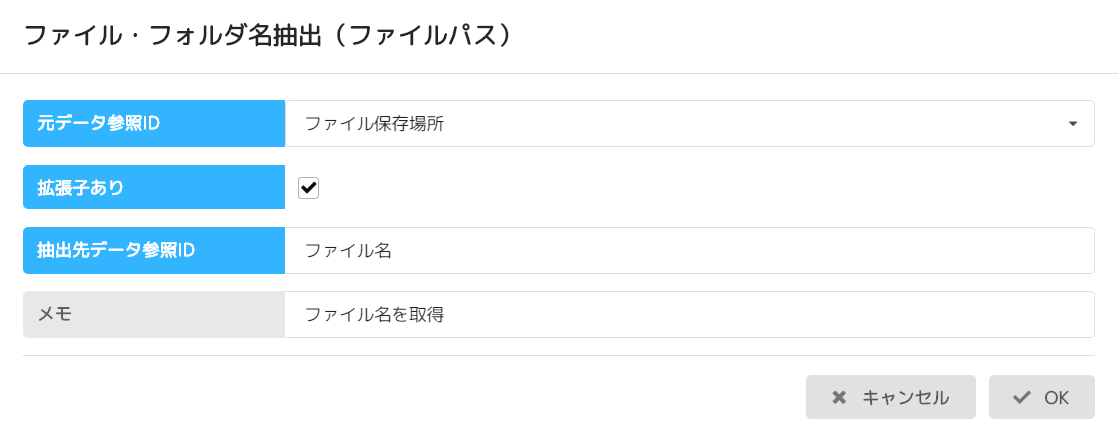Viewport: 1118px width, 445px height.
Task: Click into the メモ text field
Action: 689,314
